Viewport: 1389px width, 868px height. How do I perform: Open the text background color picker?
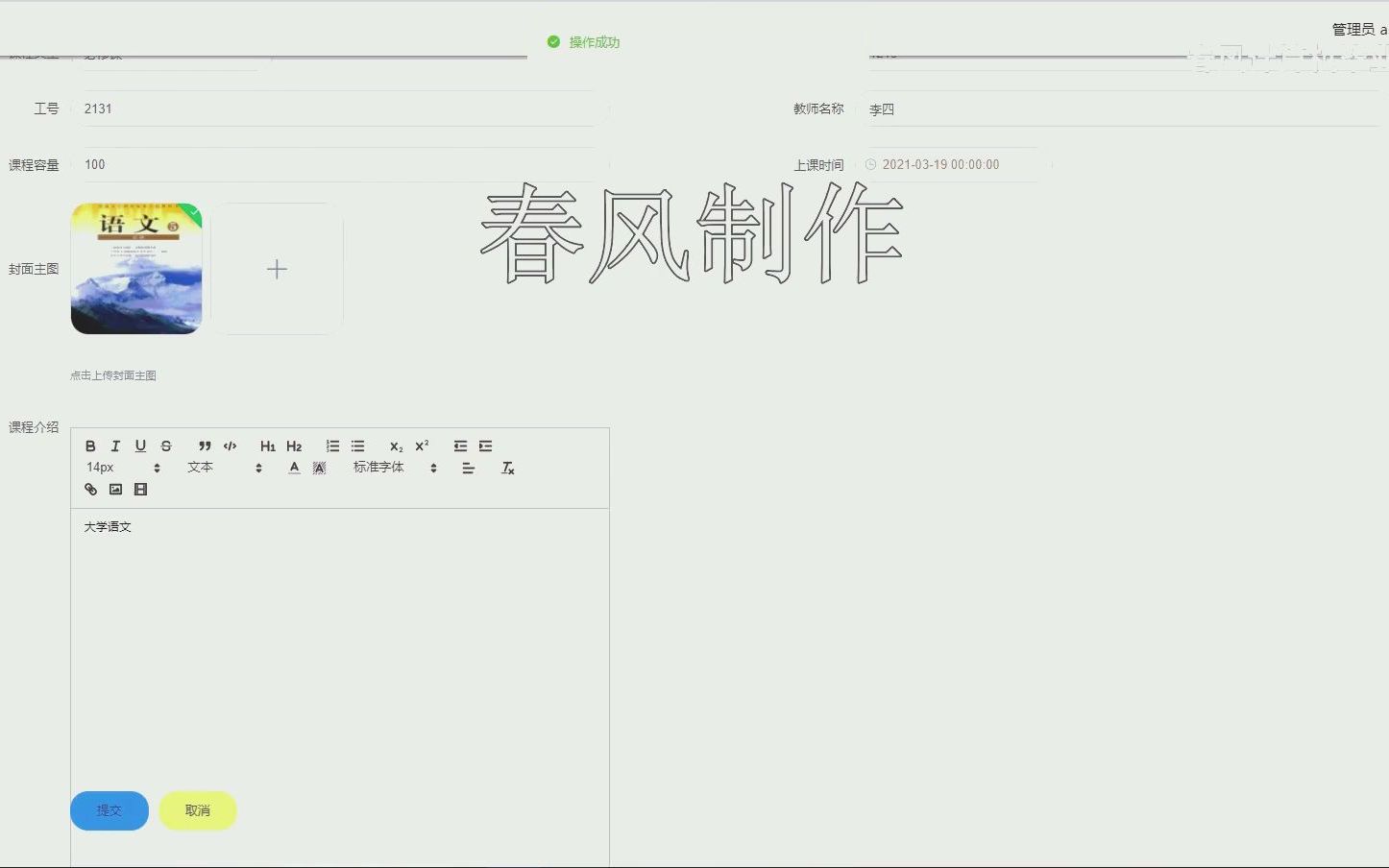[320, 468]
